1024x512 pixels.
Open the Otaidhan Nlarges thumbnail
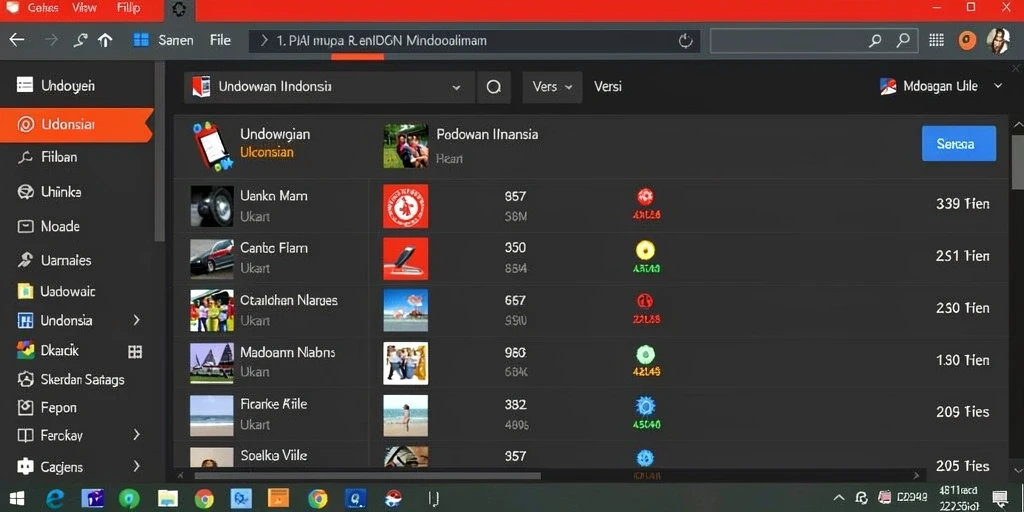point(212,310)
